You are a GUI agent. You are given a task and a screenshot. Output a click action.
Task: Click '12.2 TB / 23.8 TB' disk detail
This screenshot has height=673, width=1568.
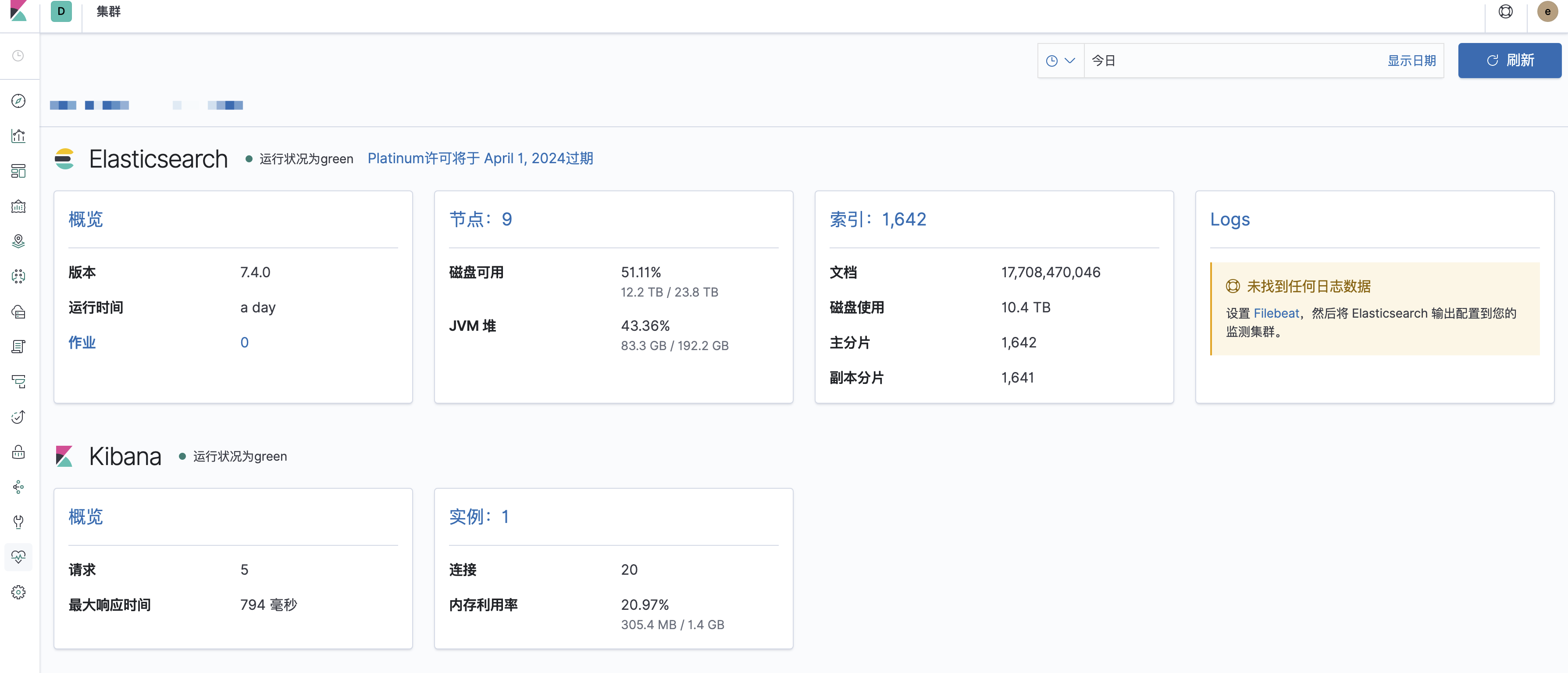click(670, 292)
